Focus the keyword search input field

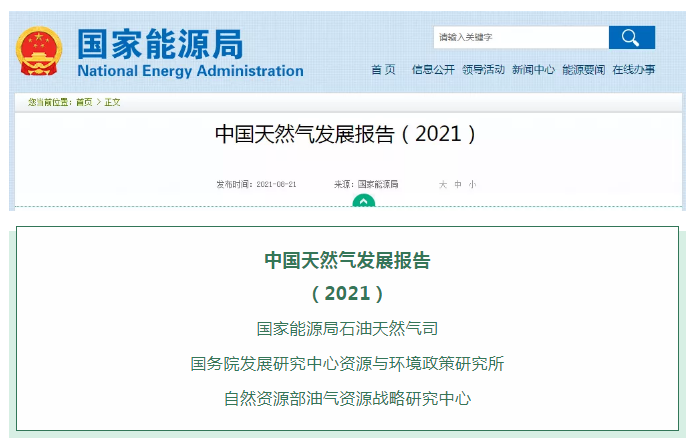(521, 37)
